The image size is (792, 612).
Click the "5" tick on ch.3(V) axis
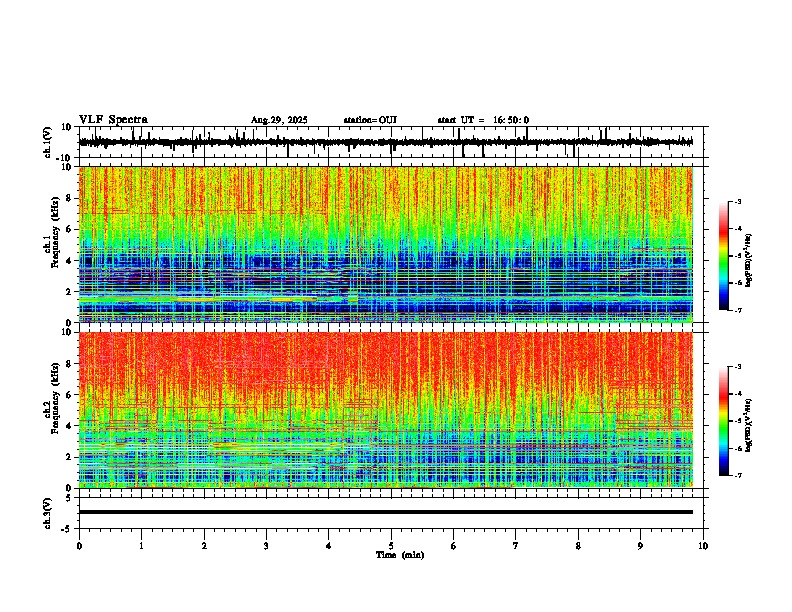(x=69, y=498)
